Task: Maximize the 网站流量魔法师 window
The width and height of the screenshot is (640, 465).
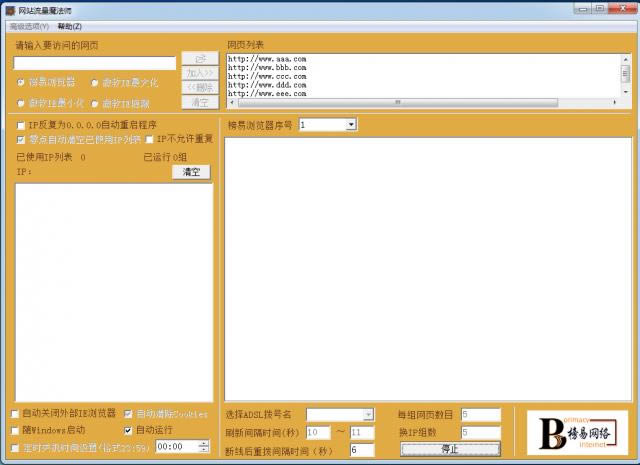Action: (600, 9)
